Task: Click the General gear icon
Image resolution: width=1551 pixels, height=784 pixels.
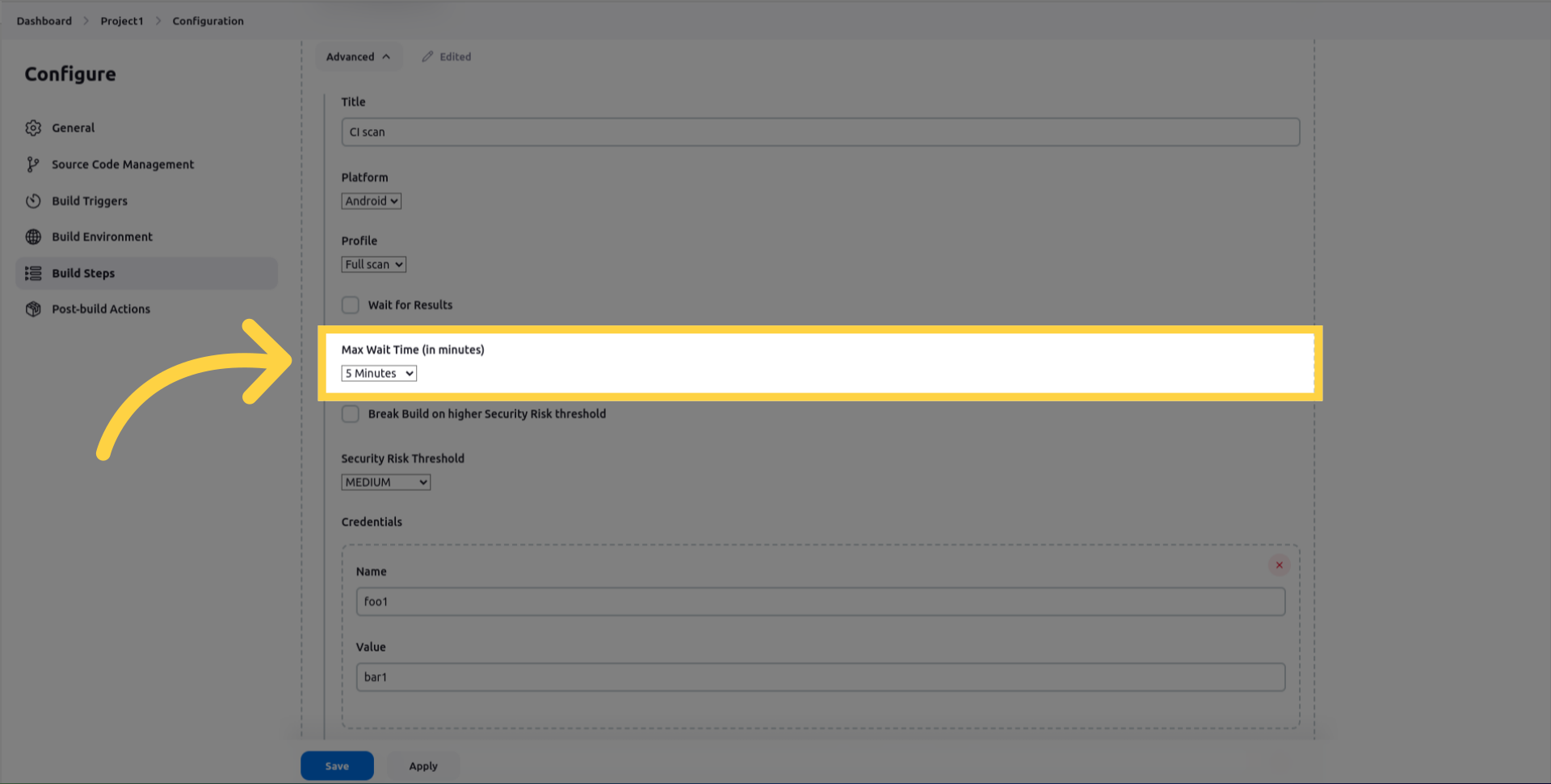Action: (x=33, y=128)
